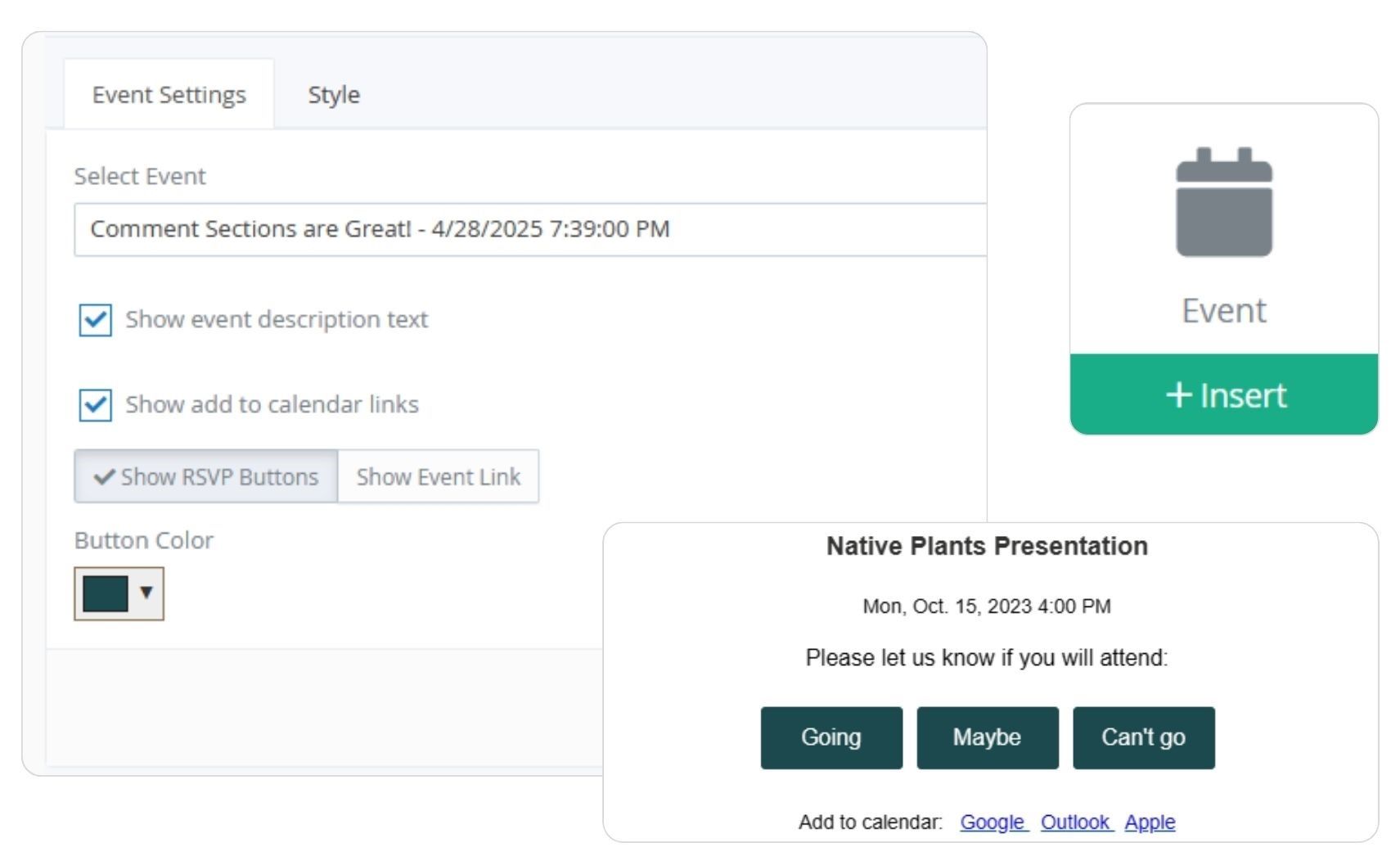Switch to the Style tab
The width and height of the screenshot is (1400, 865).
tap(333, 95)
